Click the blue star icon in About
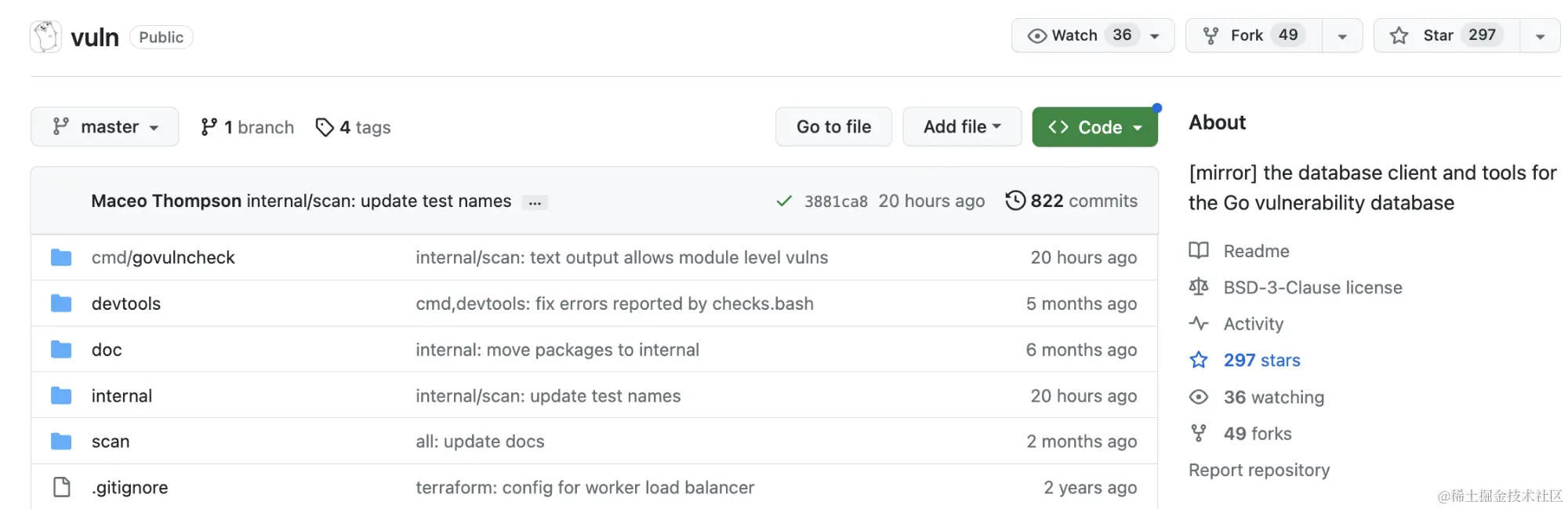The image size is (1568, 509). [1199, 359]
